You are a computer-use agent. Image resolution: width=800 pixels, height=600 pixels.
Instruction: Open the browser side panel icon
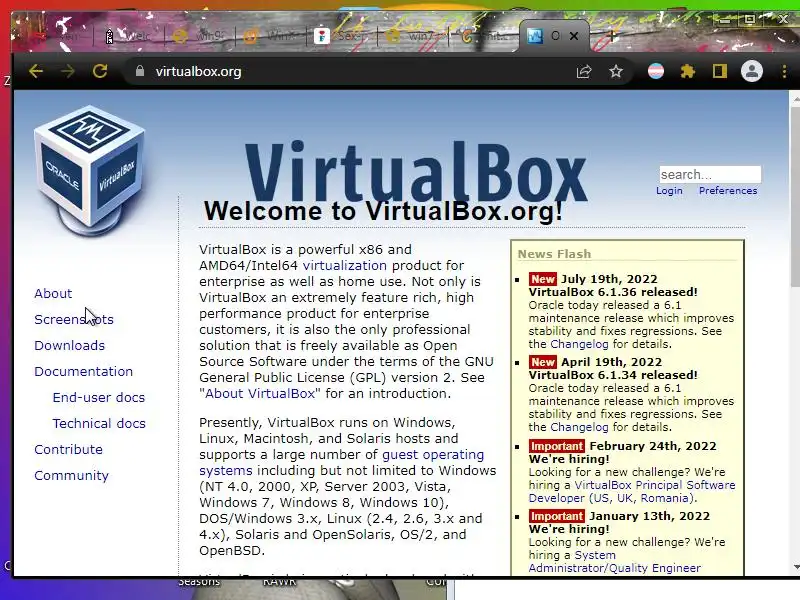tap(720, 71)
